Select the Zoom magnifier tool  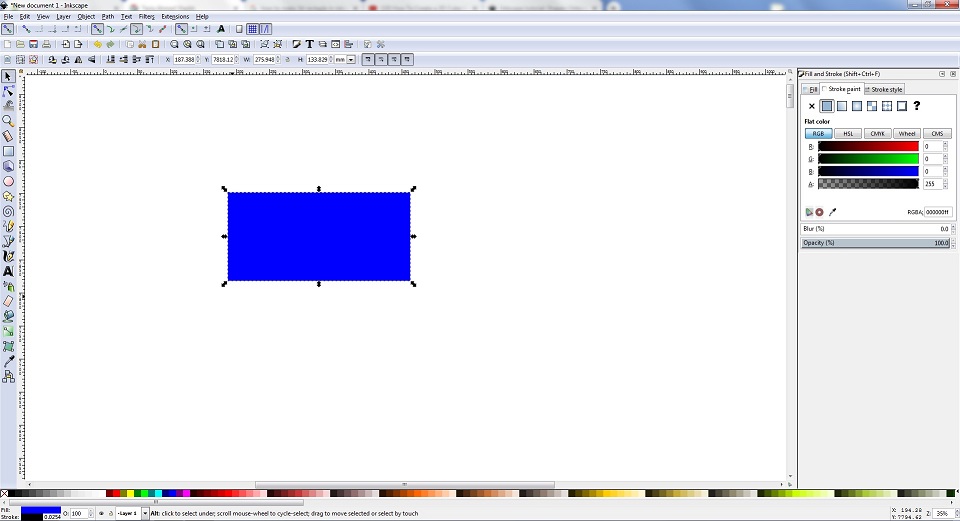click(8, 121)
